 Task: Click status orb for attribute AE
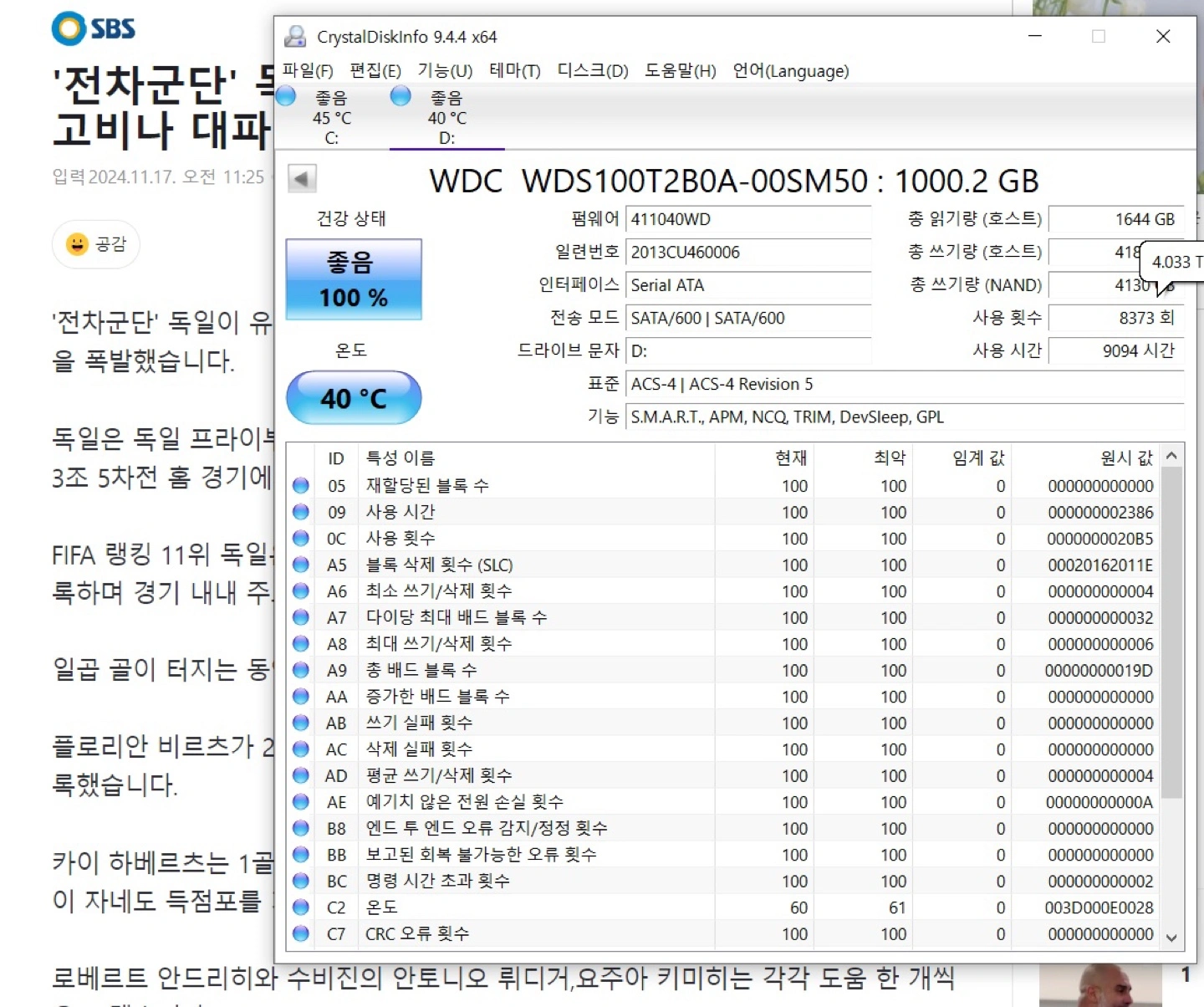[x=301, y=801]
